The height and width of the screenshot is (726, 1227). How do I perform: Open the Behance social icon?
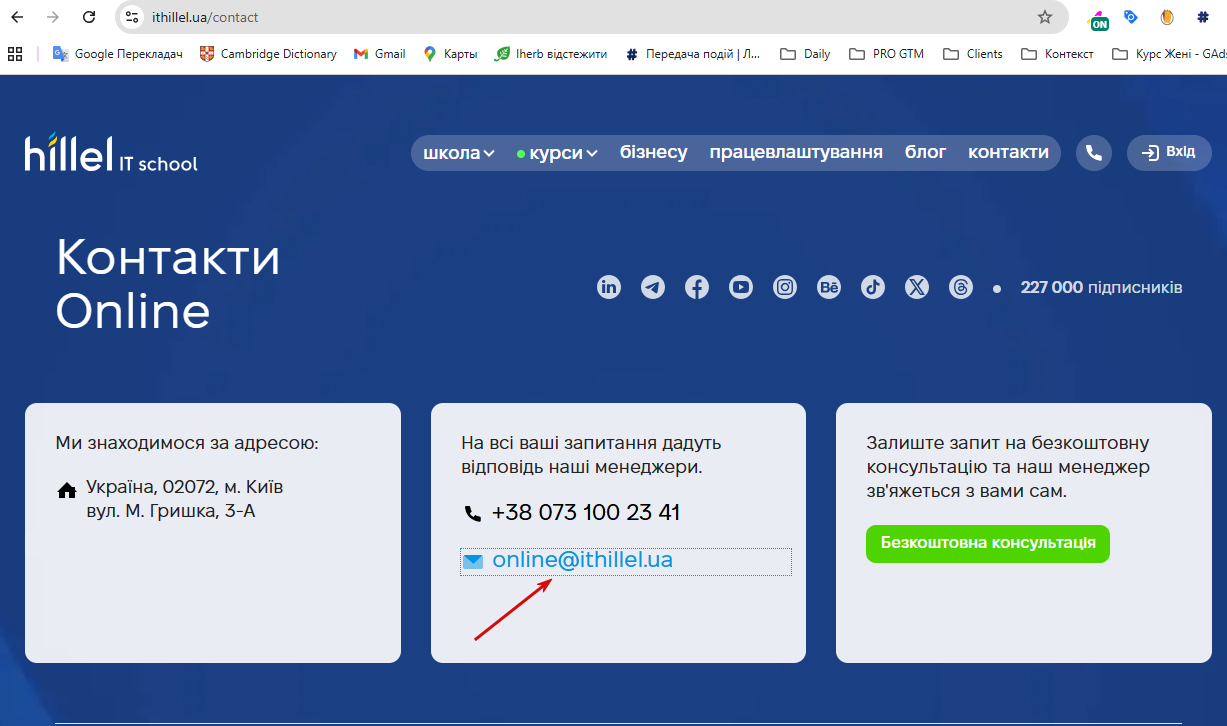829,288
